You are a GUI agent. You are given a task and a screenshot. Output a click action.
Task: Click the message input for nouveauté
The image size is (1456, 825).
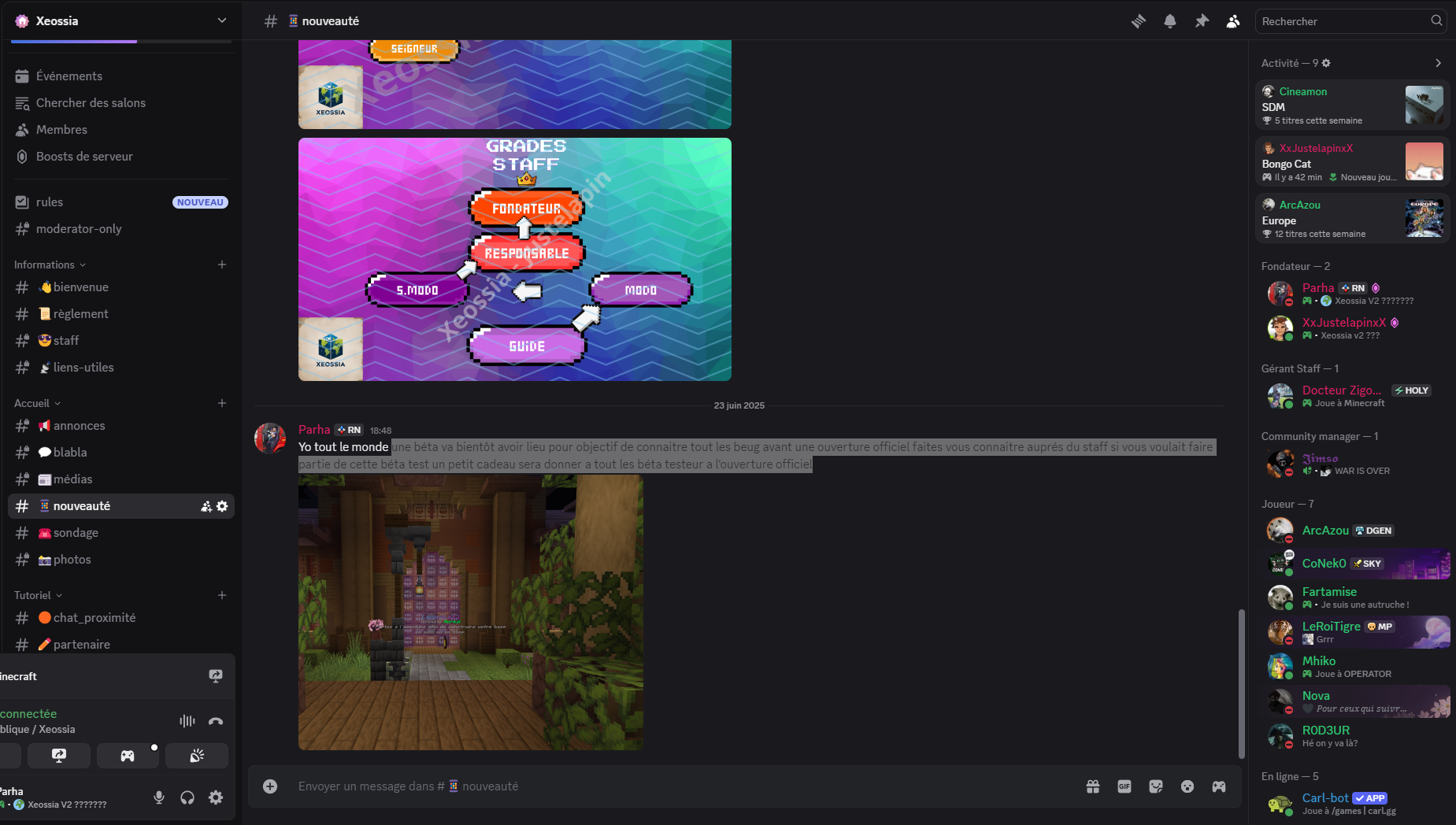click(x=681, y=786)
